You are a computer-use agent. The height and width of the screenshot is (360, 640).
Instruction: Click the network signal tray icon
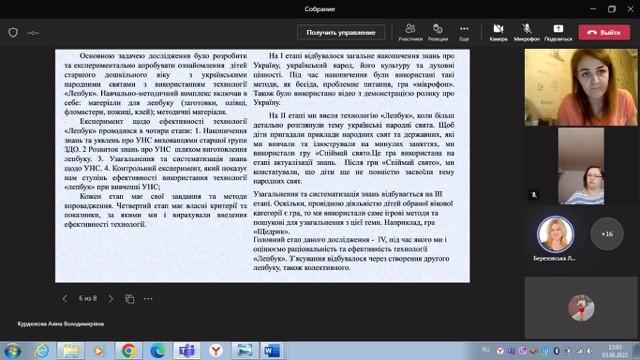[580, 351]
